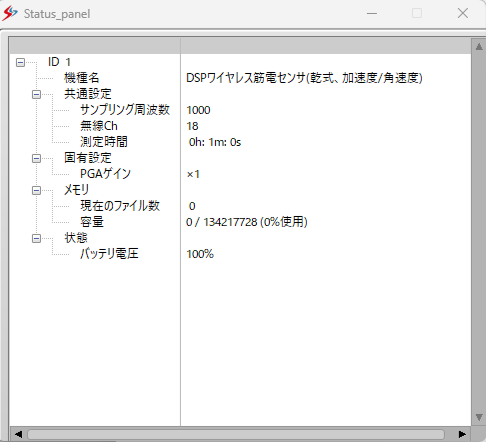The height and width of the screenshot is (442, 486).
Task: Click the capacity value 0 / 134217728
Action: point(247,222)
